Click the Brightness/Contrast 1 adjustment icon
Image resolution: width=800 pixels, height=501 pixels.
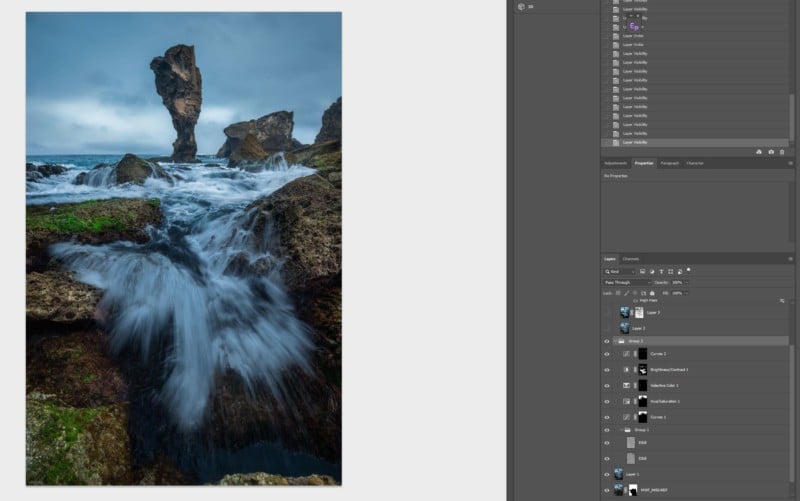pyautogui.click(x=627, y=369)
